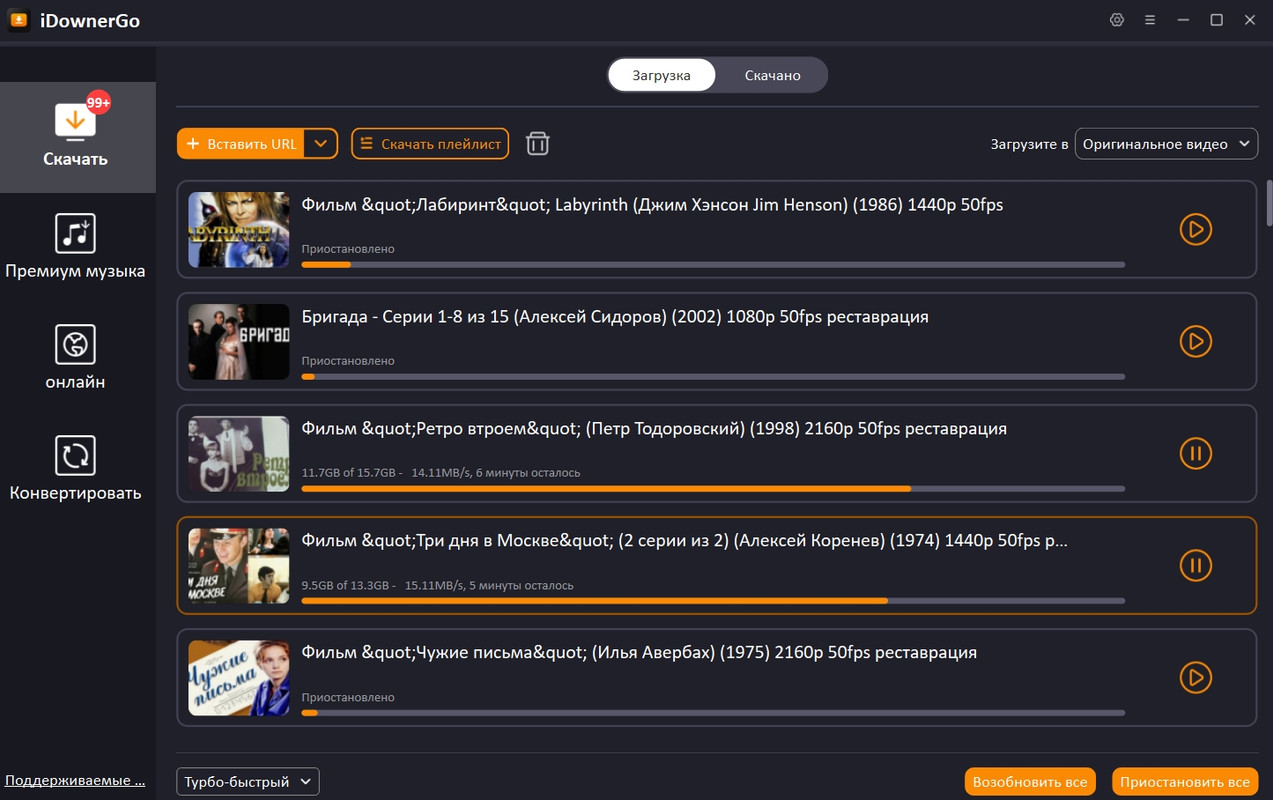Click the Вставить URL button
Screen dimensions: 1273x800
(x=240, y=144)
